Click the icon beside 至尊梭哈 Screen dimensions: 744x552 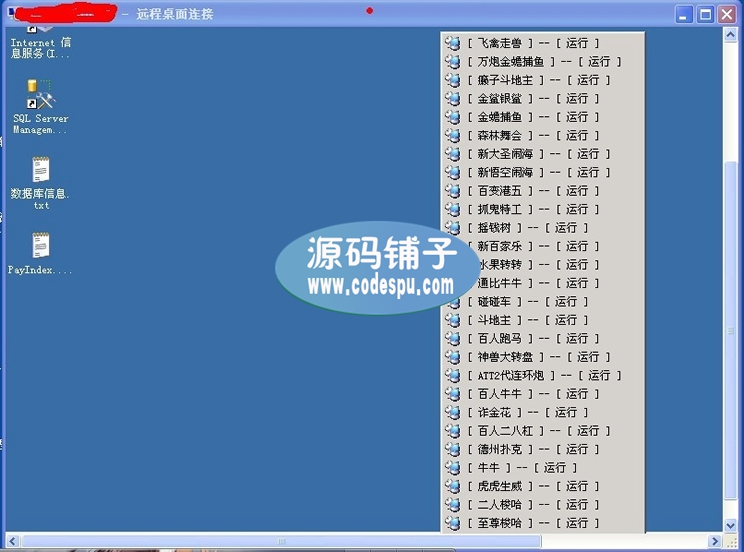pos(453,523)
